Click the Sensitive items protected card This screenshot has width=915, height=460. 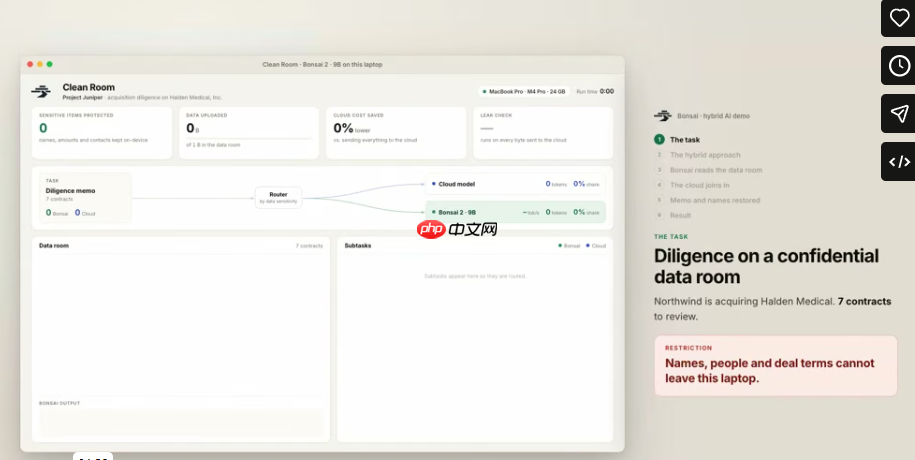tap(102, 133)
